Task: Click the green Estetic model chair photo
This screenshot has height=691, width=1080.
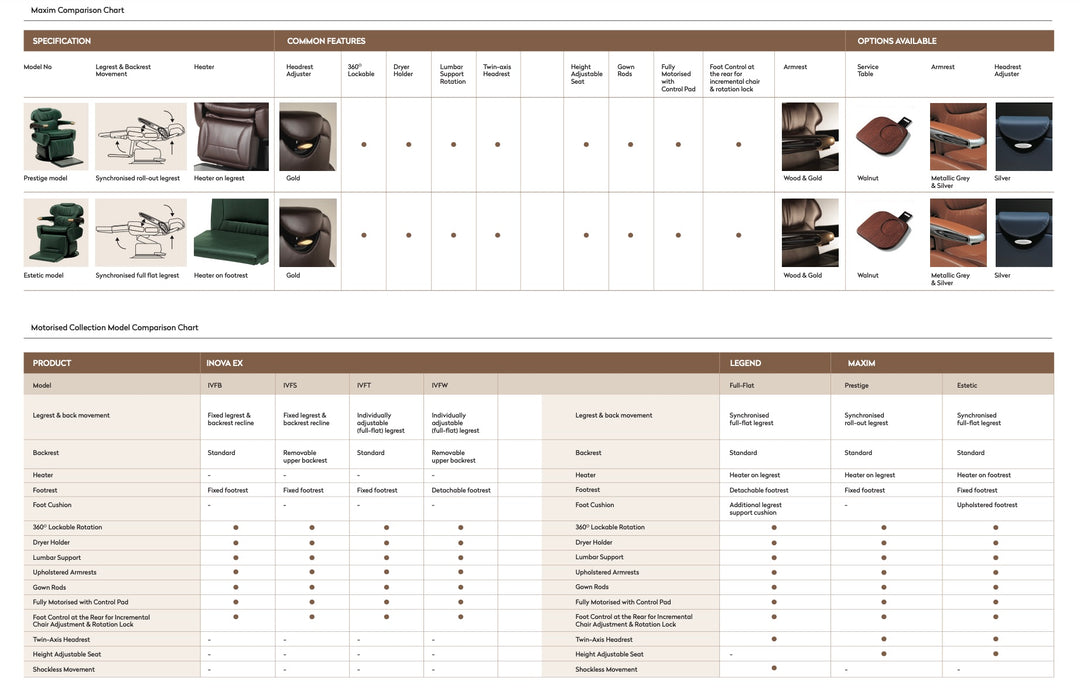Action: (x=56, y=233)
